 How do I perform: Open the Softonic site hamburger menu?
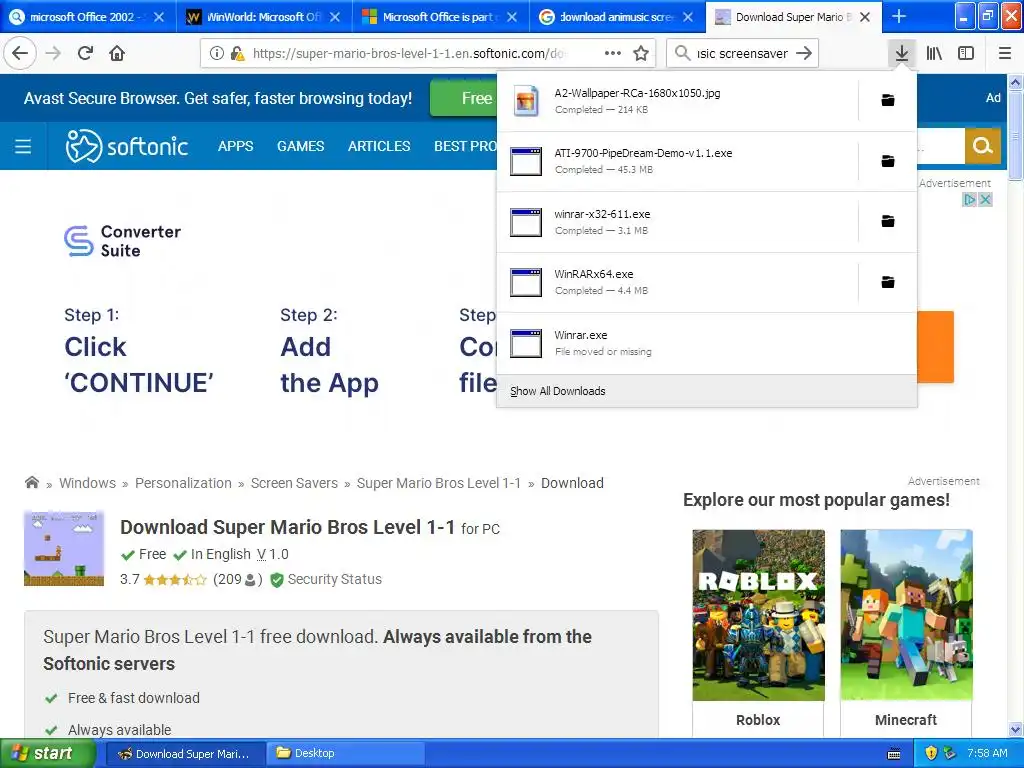[23, 146]
